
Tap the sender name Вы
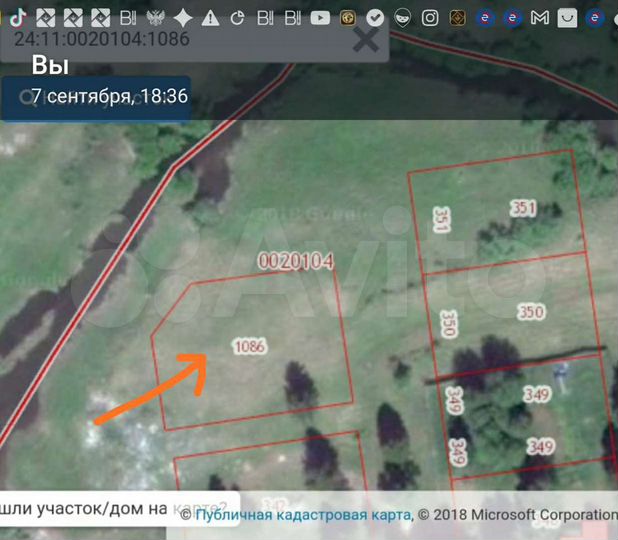pyautogui.click(x=50, y=67)
